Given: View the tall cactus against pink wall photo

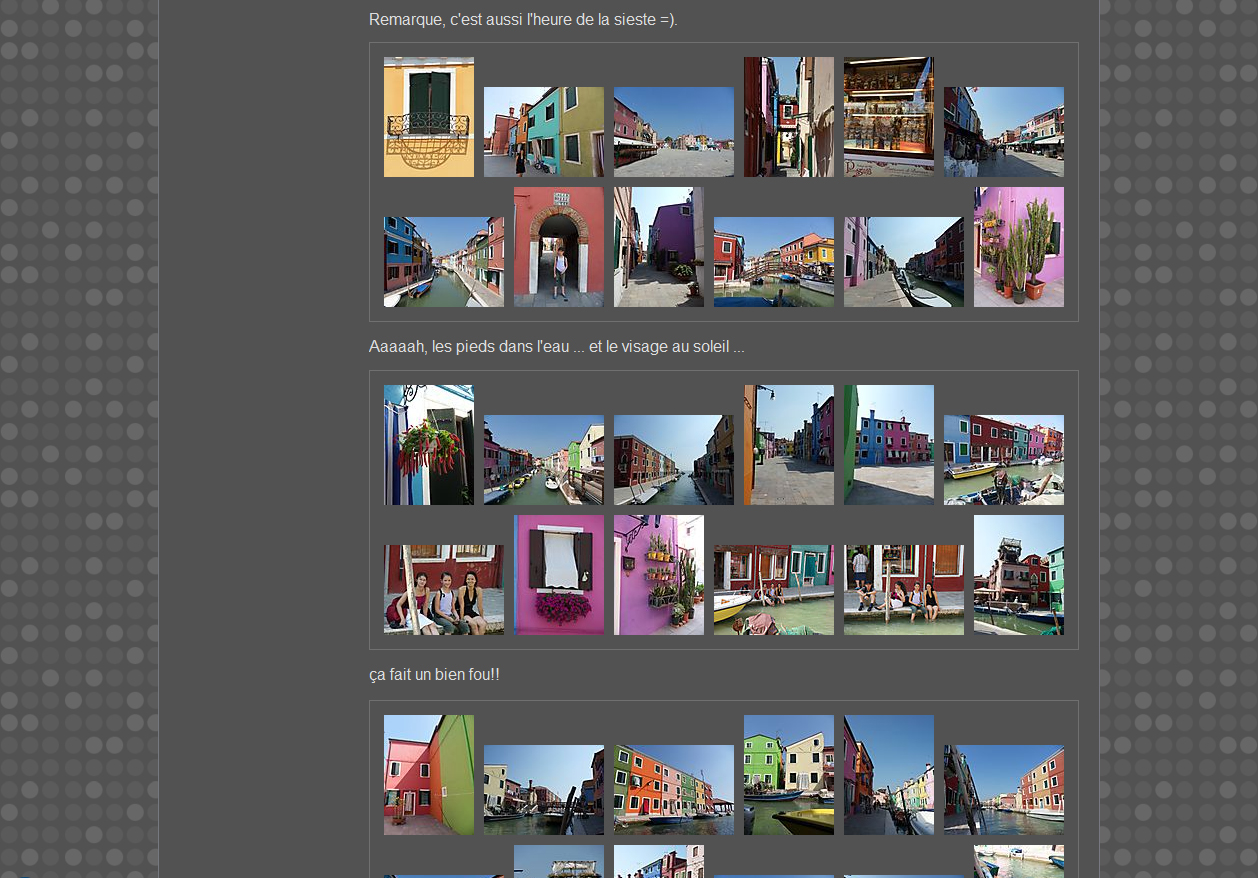Looking at the screenshot, I should [1018, 247].
